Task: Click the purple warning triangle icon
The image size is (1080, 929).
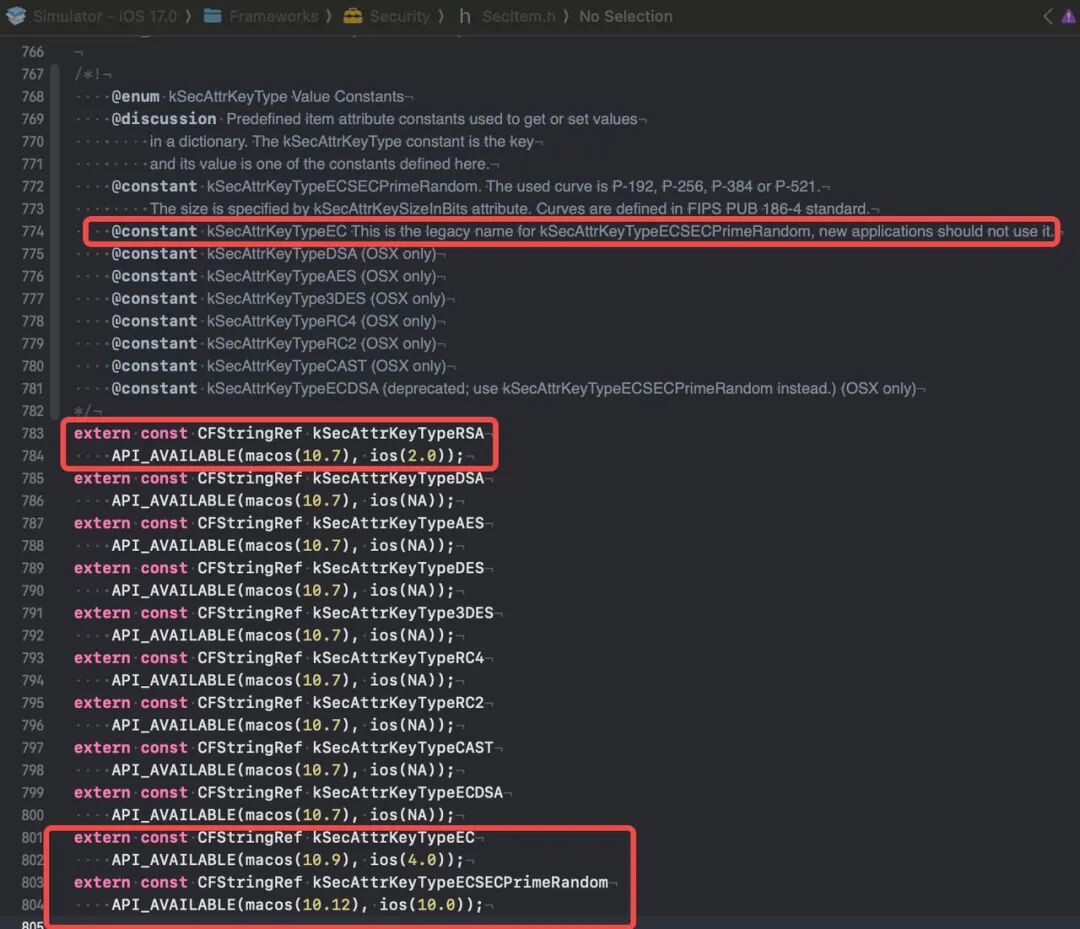Action: [1068, 17]
